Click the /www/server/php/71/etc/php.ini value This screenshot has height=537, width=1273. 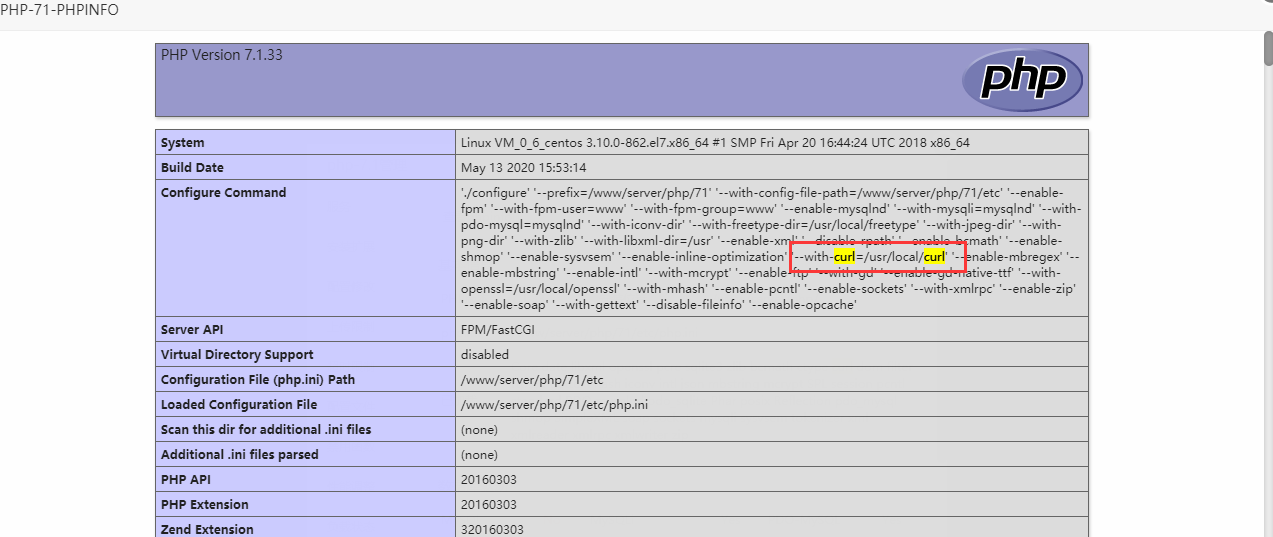(555, 405)
